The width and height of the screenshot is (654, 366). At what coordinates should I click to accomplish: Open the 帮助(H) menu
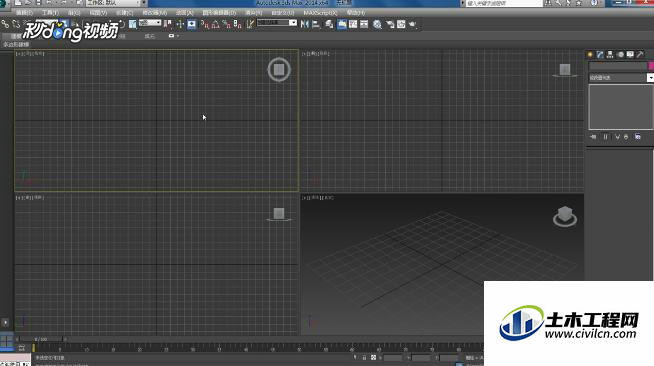coord(356,13)
